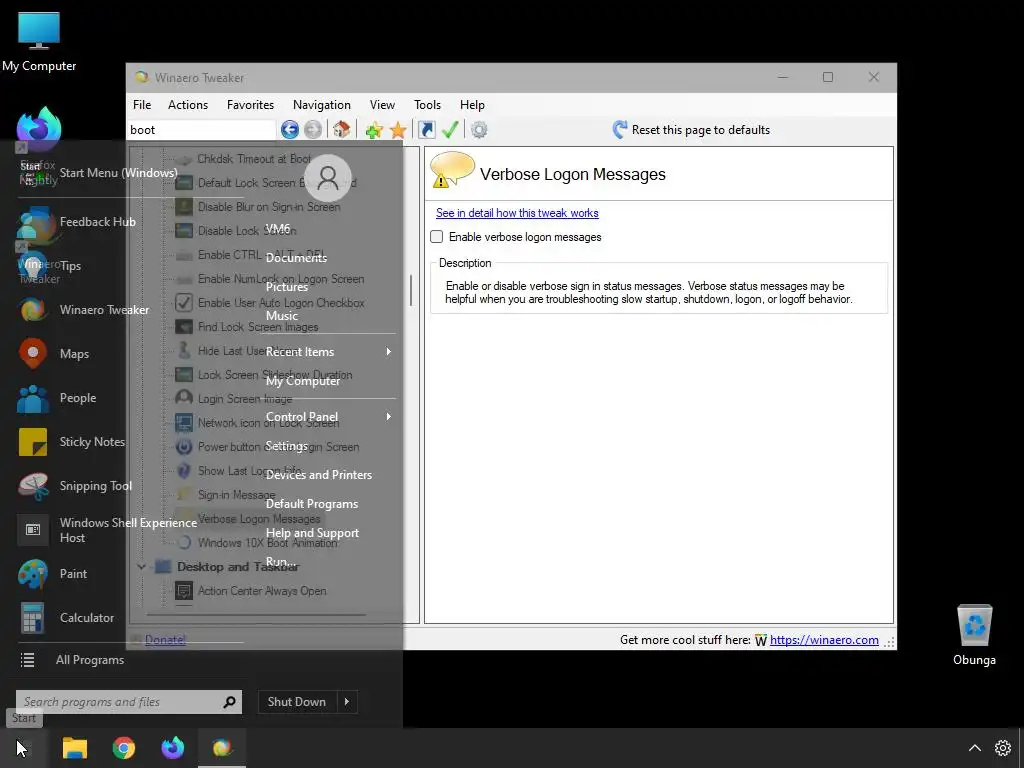Switch to Winaero Tweaker taskbar button
This screenshot has width=1024, height=768.
pos(222,748)
